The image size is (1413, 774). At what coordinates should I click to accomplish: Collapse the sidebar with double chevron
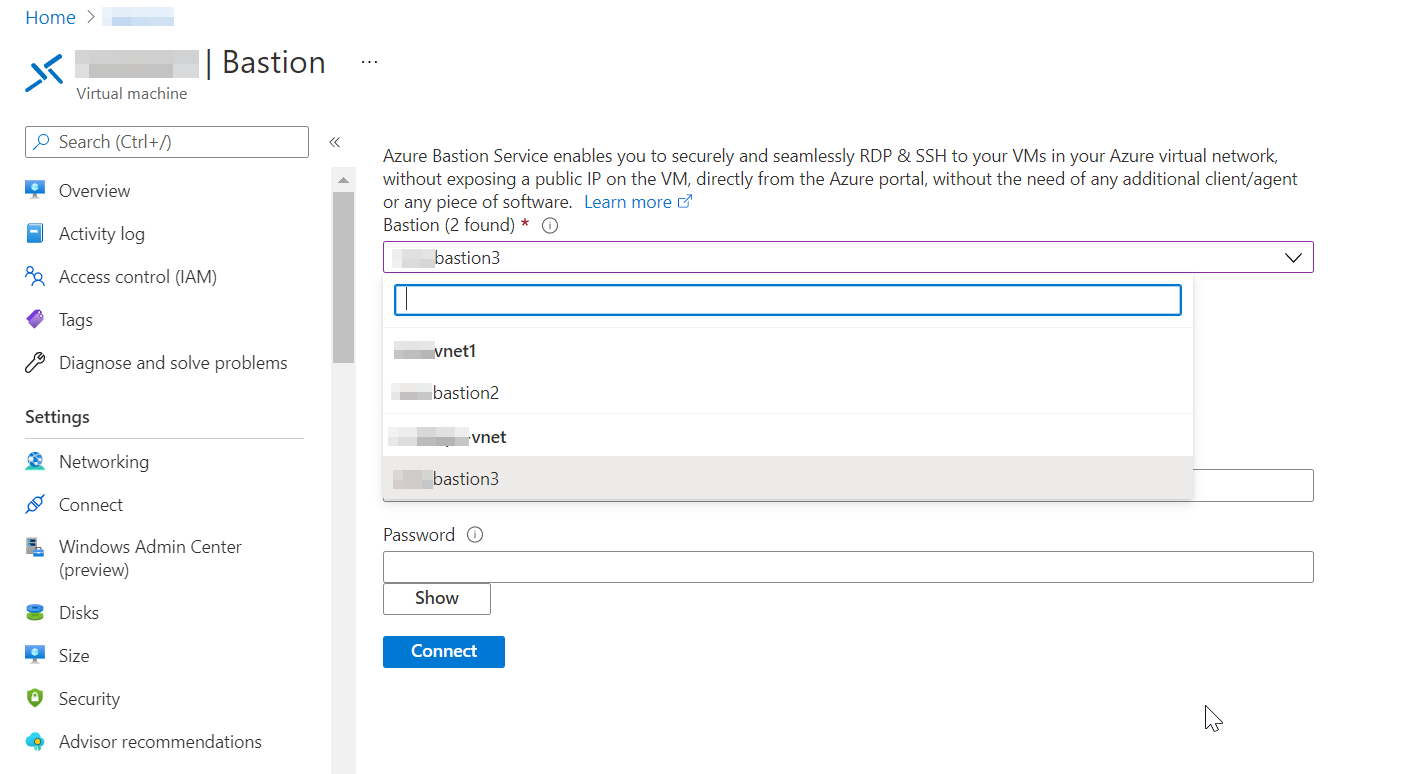335,142
